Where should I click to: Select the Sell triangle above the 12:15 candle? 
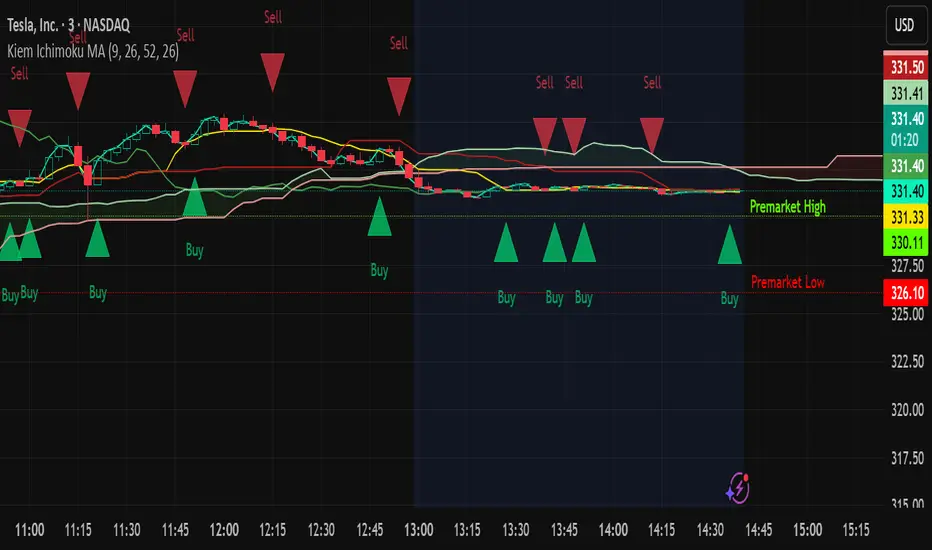[272, 71]
